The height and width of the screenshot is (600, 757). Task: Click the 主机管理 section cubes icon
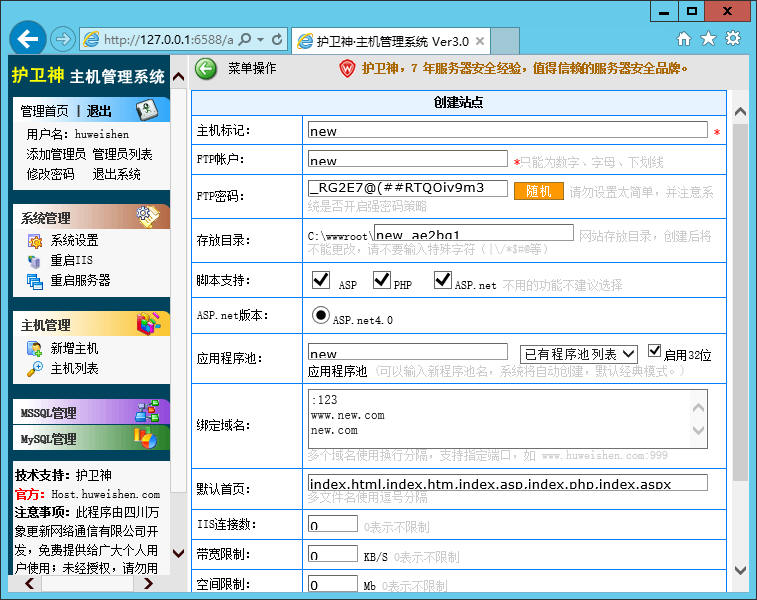pos(149,323)
